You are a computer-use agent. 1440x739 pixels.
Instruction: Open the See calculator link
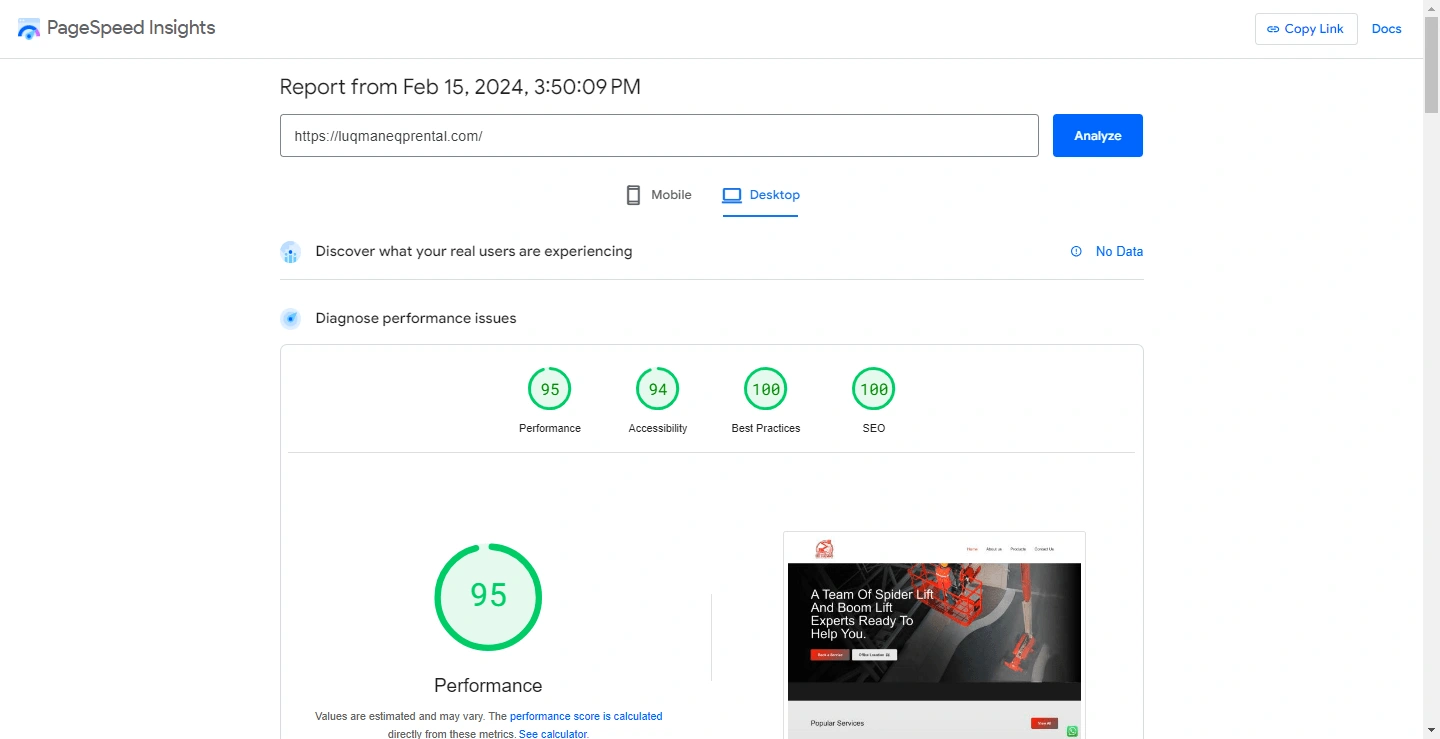tap(552, 733)
